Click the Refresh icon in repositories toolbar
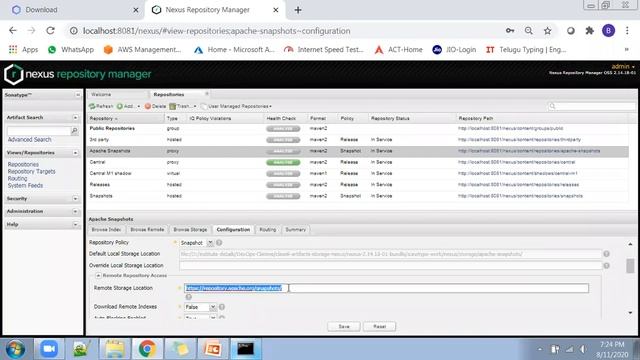 pos(92,106)
